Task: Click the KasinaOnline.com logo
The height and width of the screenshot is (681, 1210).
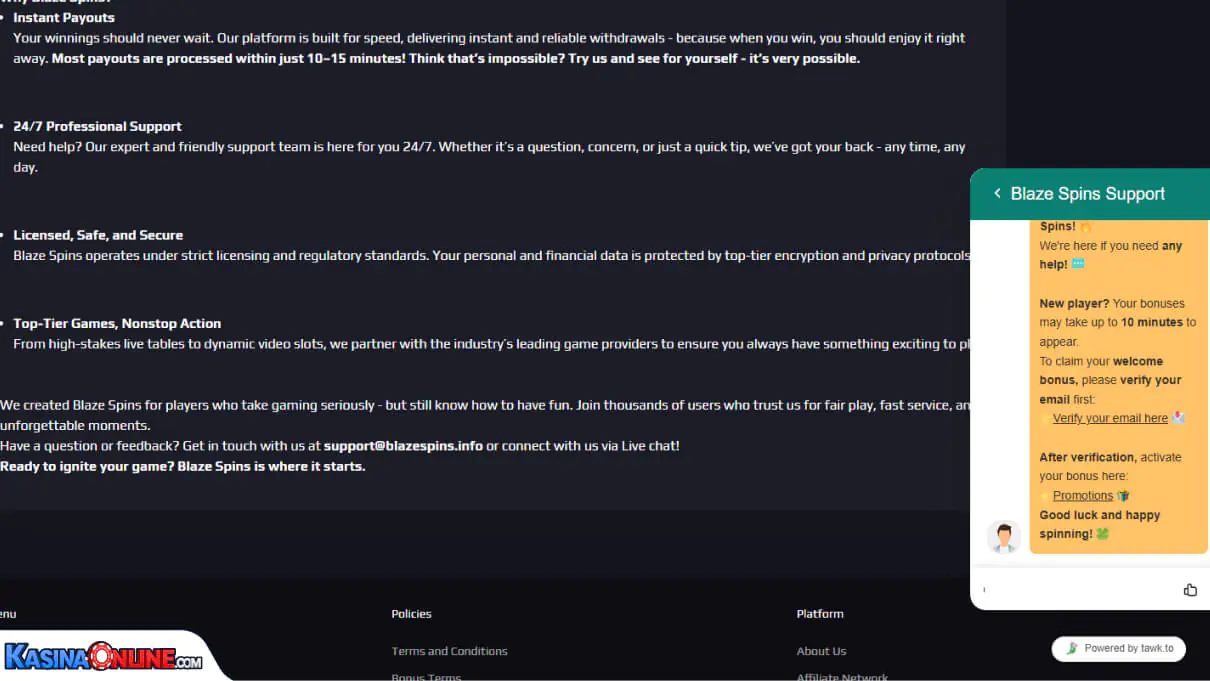Action: (x=103, y=657)
